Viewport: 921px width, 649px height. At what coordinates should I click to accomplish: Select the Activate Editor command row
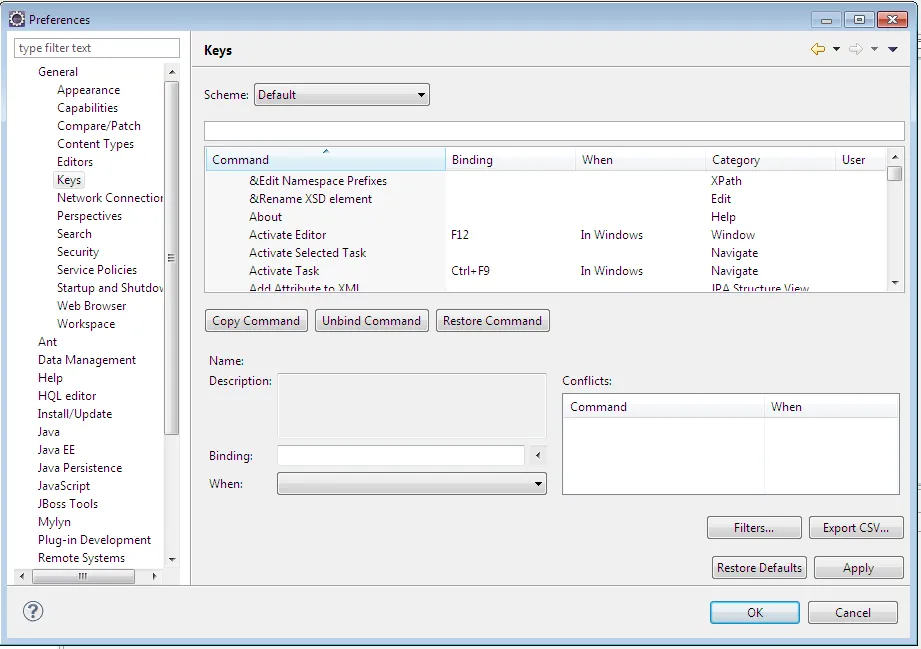[545, 235]
